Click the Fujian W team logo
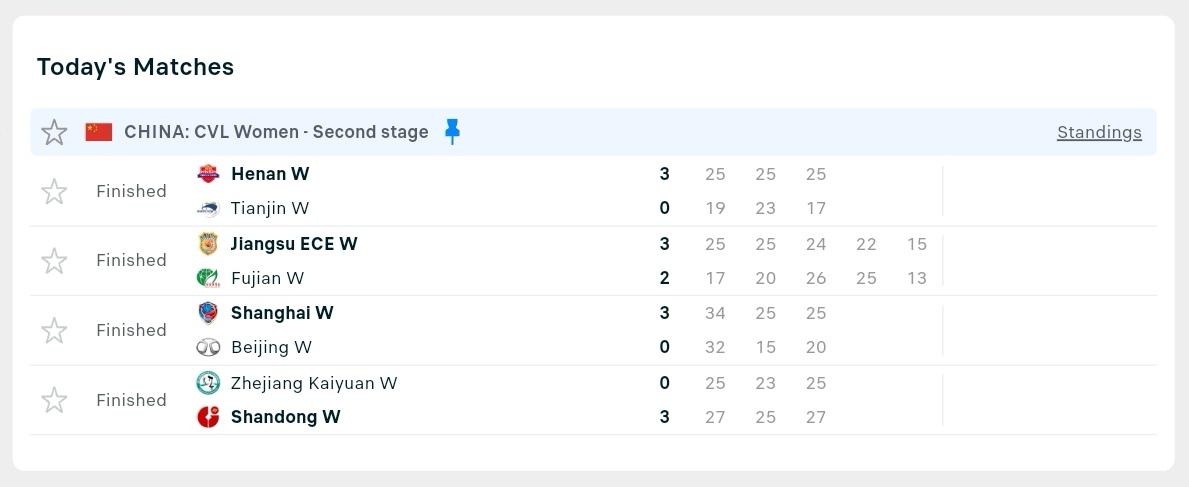Image resolution: width=1189 pixels, height=487 pixels. click(208, 278)
